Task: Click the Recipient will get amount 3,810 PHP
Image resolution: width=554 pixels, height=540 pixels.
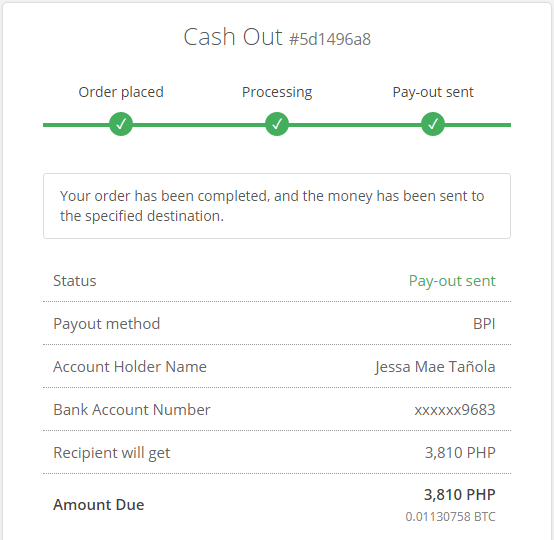Action: pos(460,453)
